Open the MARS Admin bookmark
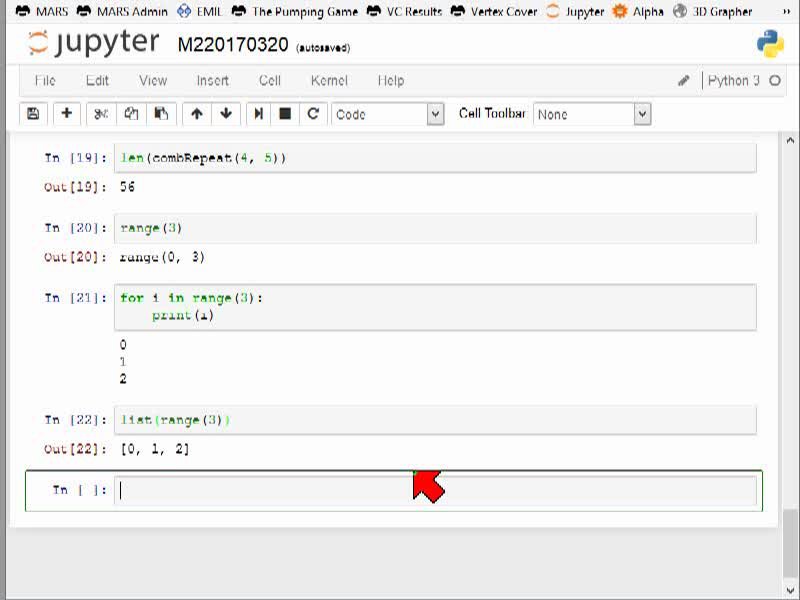The width and height of the screenshot is (800, 600). 122,11
